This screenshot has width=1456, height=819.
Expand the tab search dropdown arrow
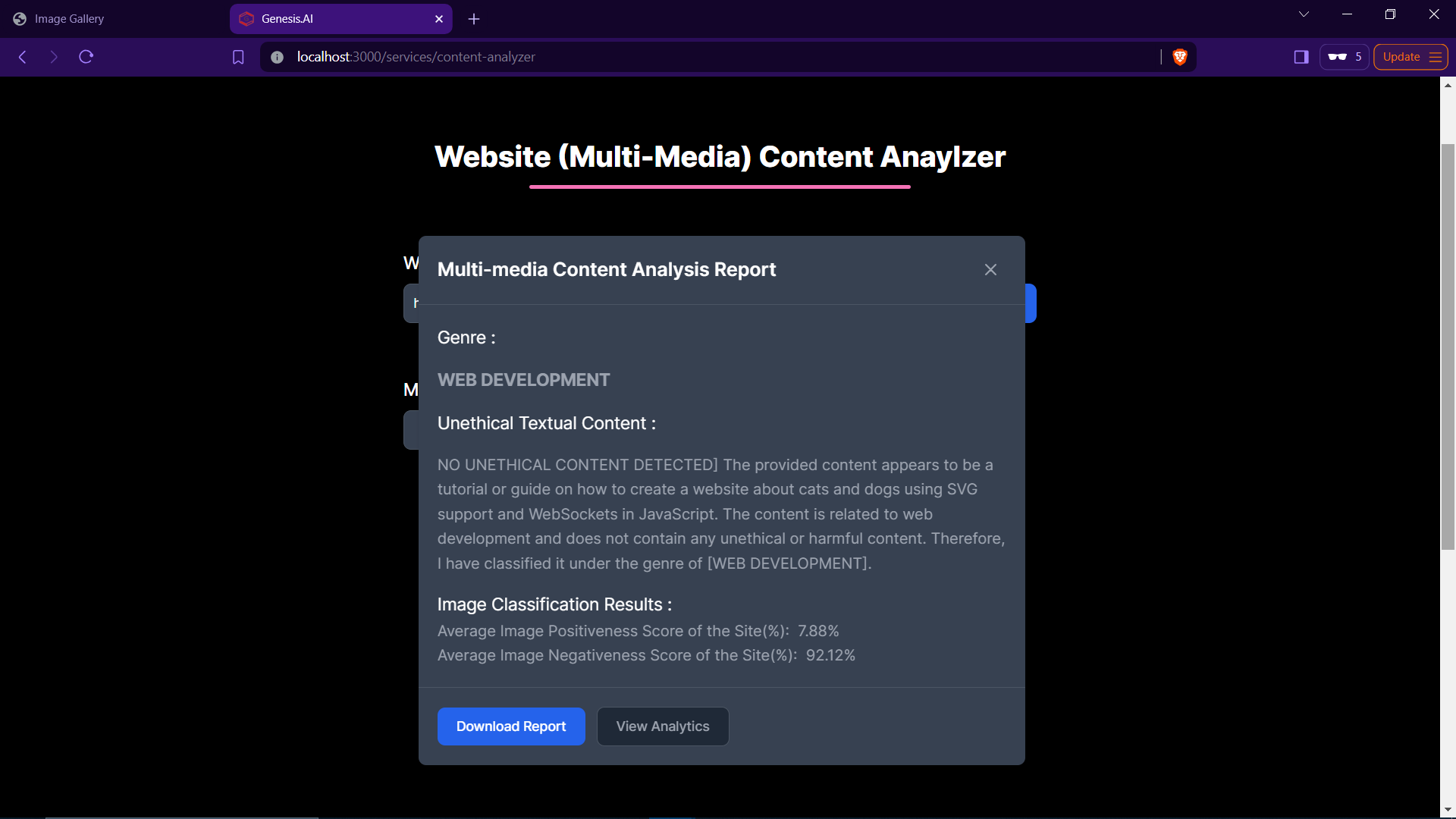tap(1304, 14)
